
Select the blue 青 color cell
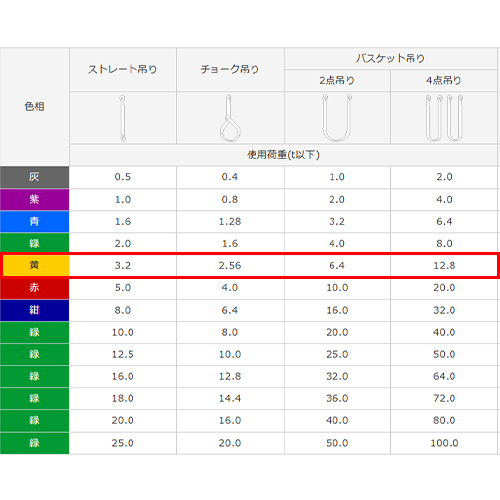click(x=34, y=221)
